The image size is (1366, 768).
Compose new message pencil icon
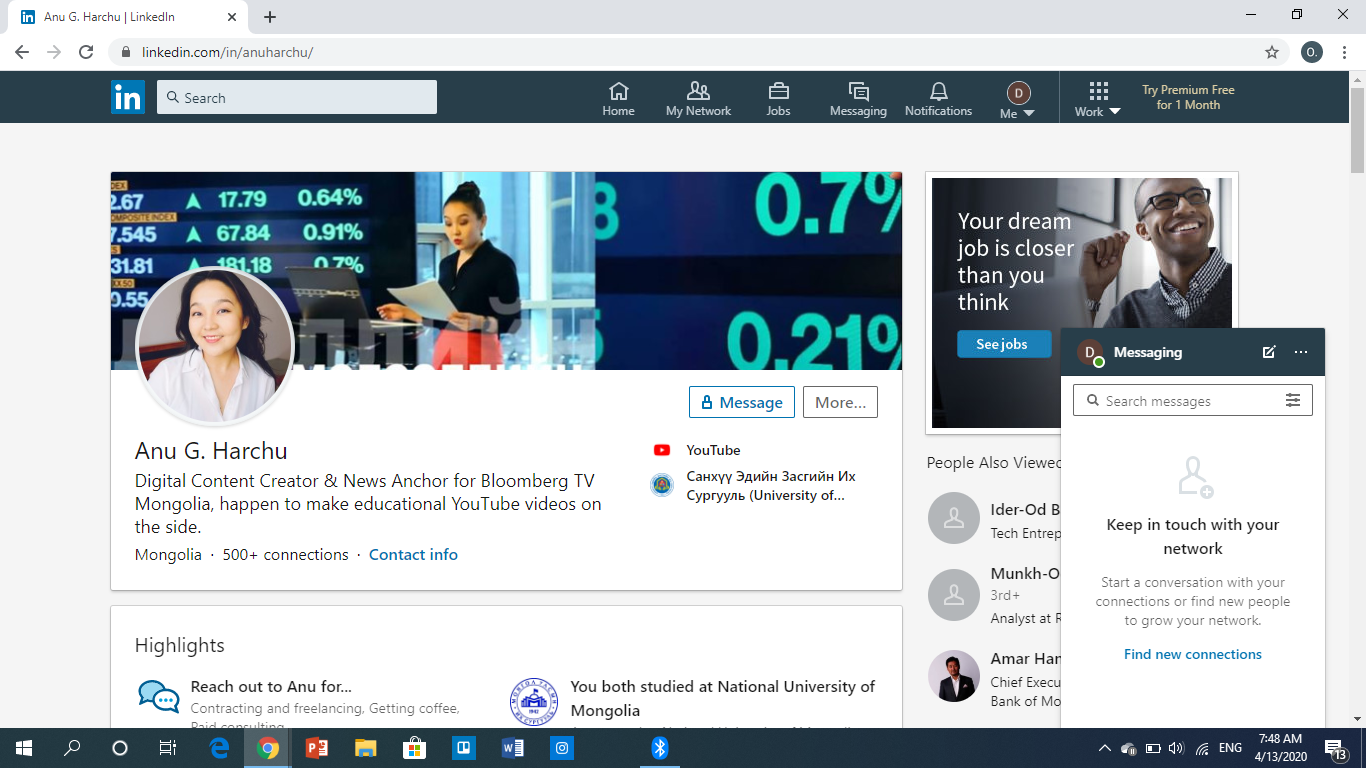click(1269, 352)
